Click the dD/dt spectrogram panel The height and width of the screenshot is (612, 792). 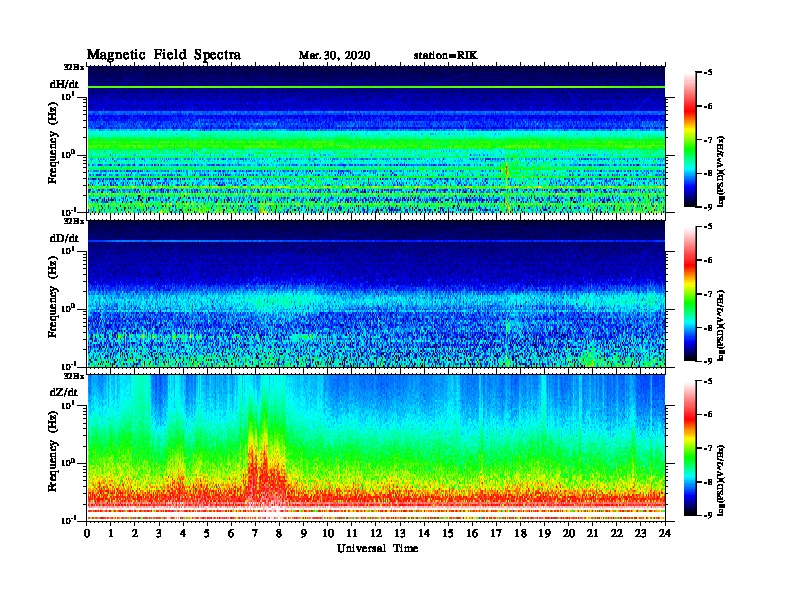pos(376,294)
